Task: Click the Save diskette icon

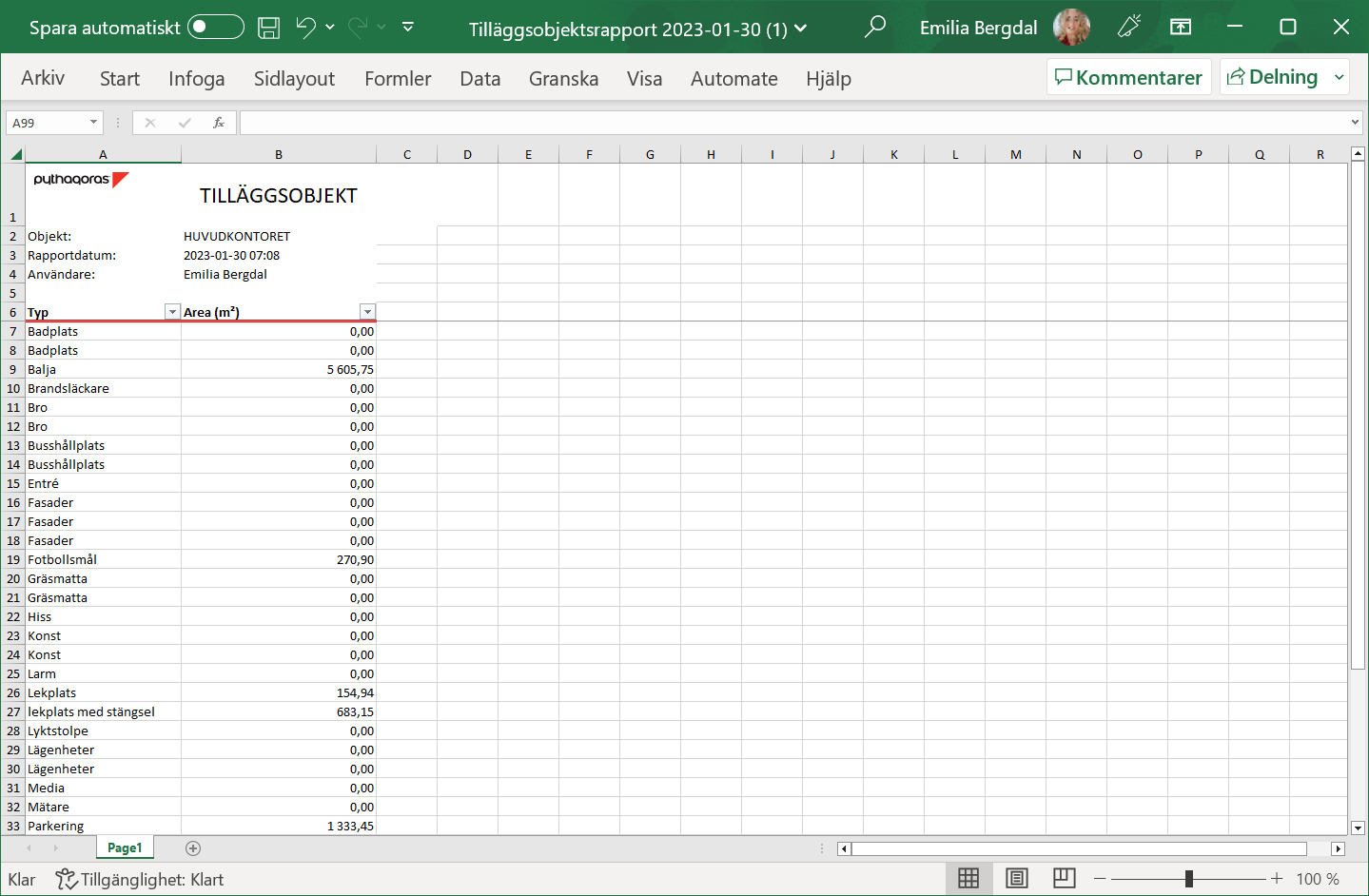Action: coord(269,28)
